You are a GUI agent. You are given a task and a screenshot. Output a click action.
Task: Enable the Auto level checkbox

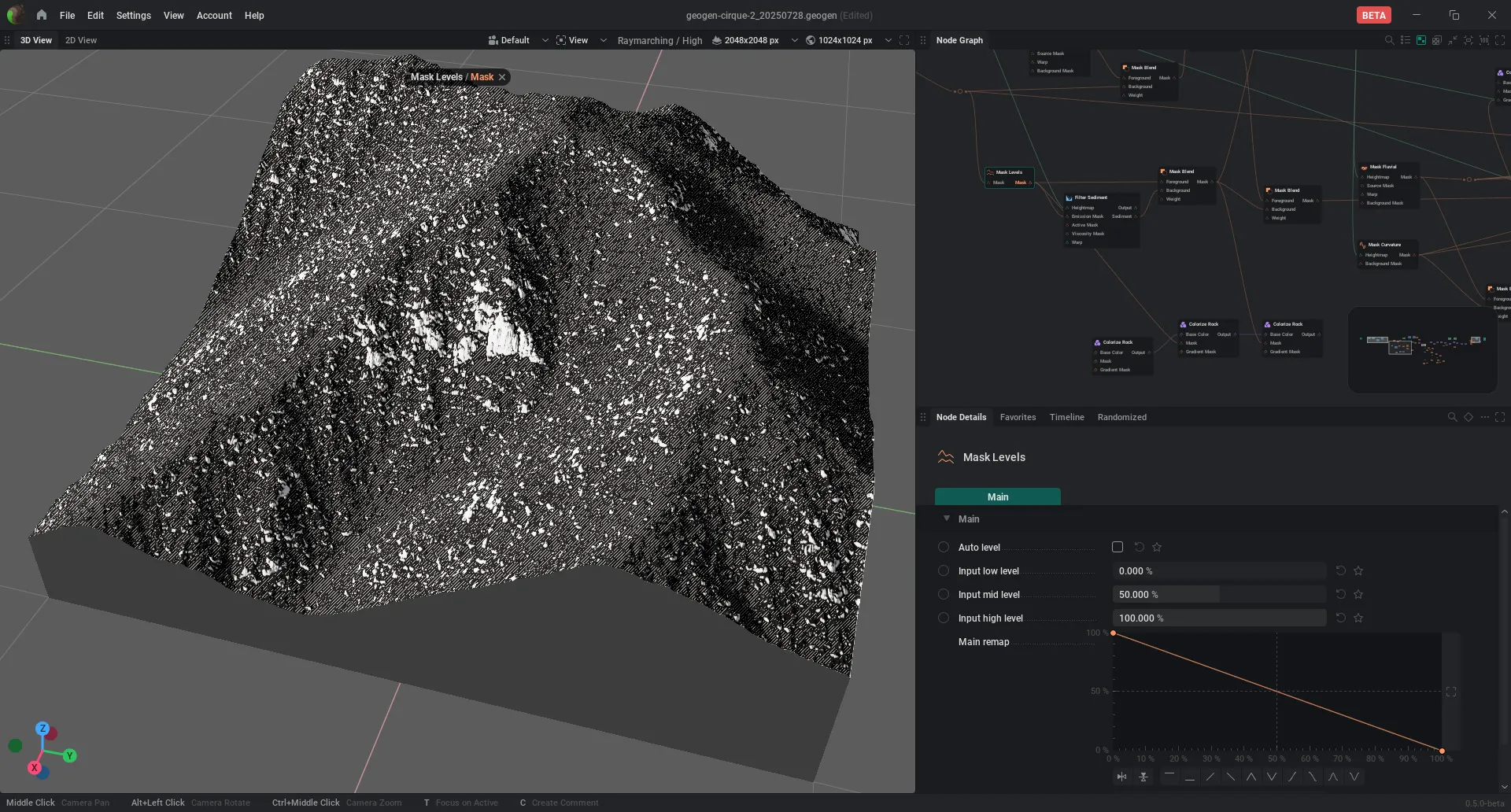coord(1117,547)
